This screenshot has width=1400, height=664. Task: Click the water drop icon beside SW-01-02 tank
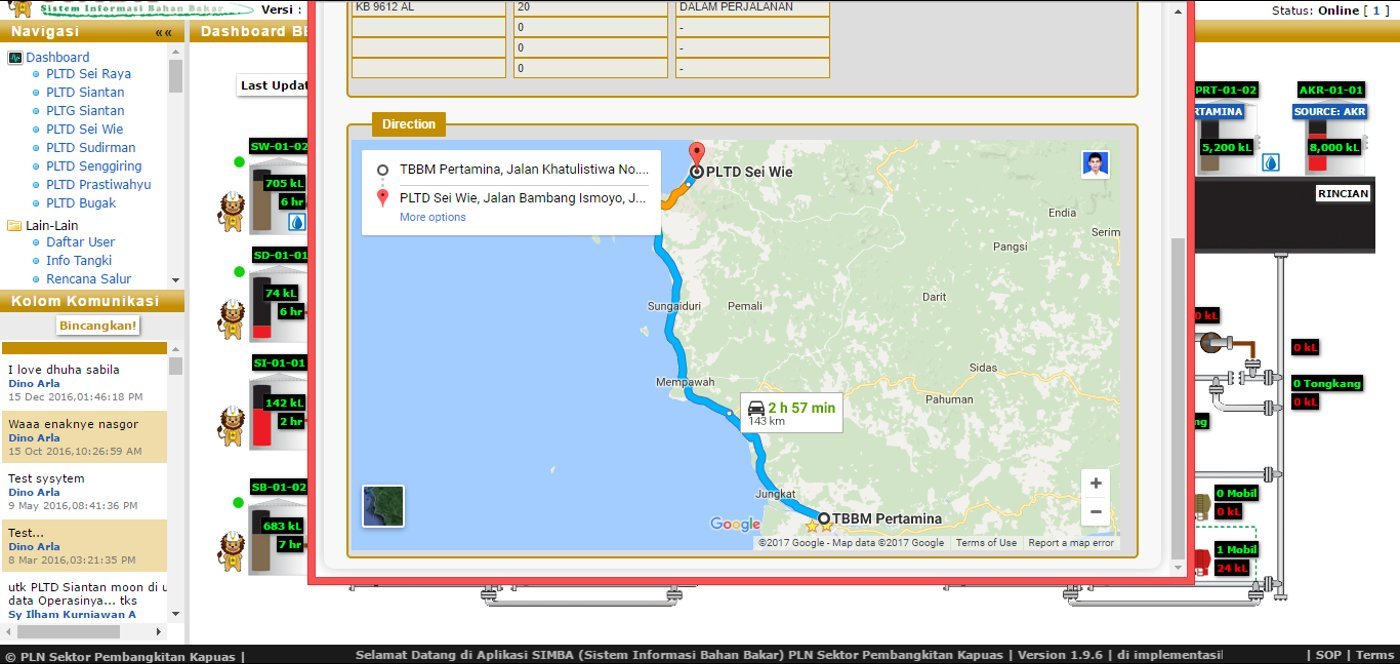(297, 222)
